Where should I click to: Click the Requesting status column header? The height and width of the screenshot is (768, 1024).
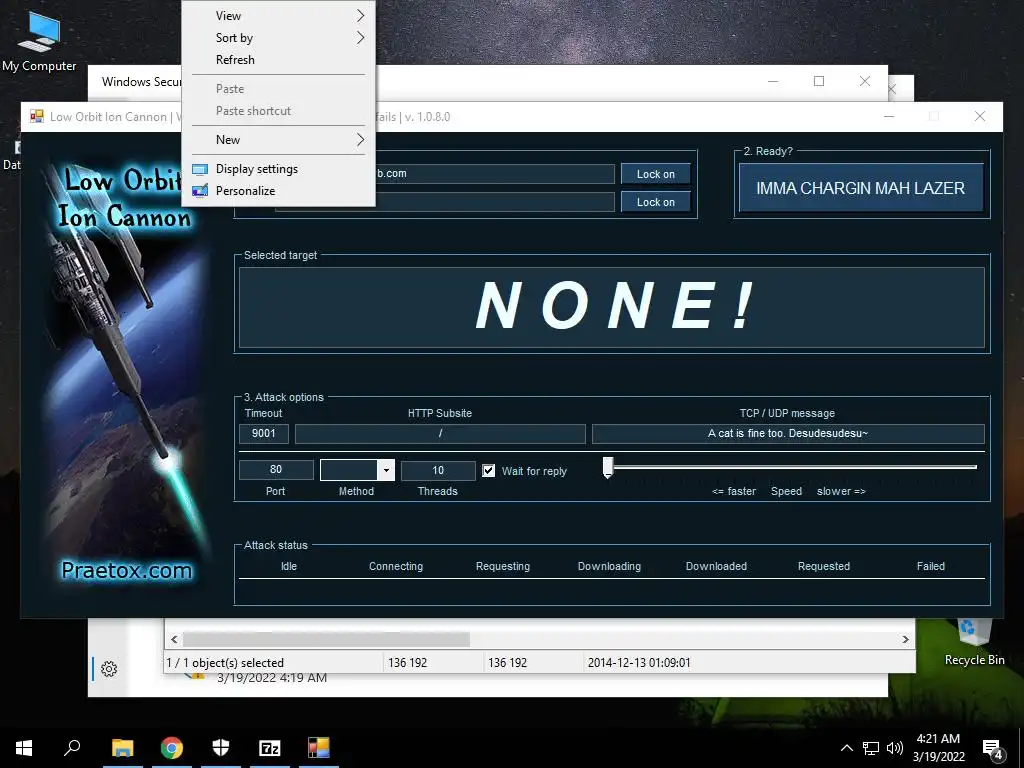[x=503, y=566]
